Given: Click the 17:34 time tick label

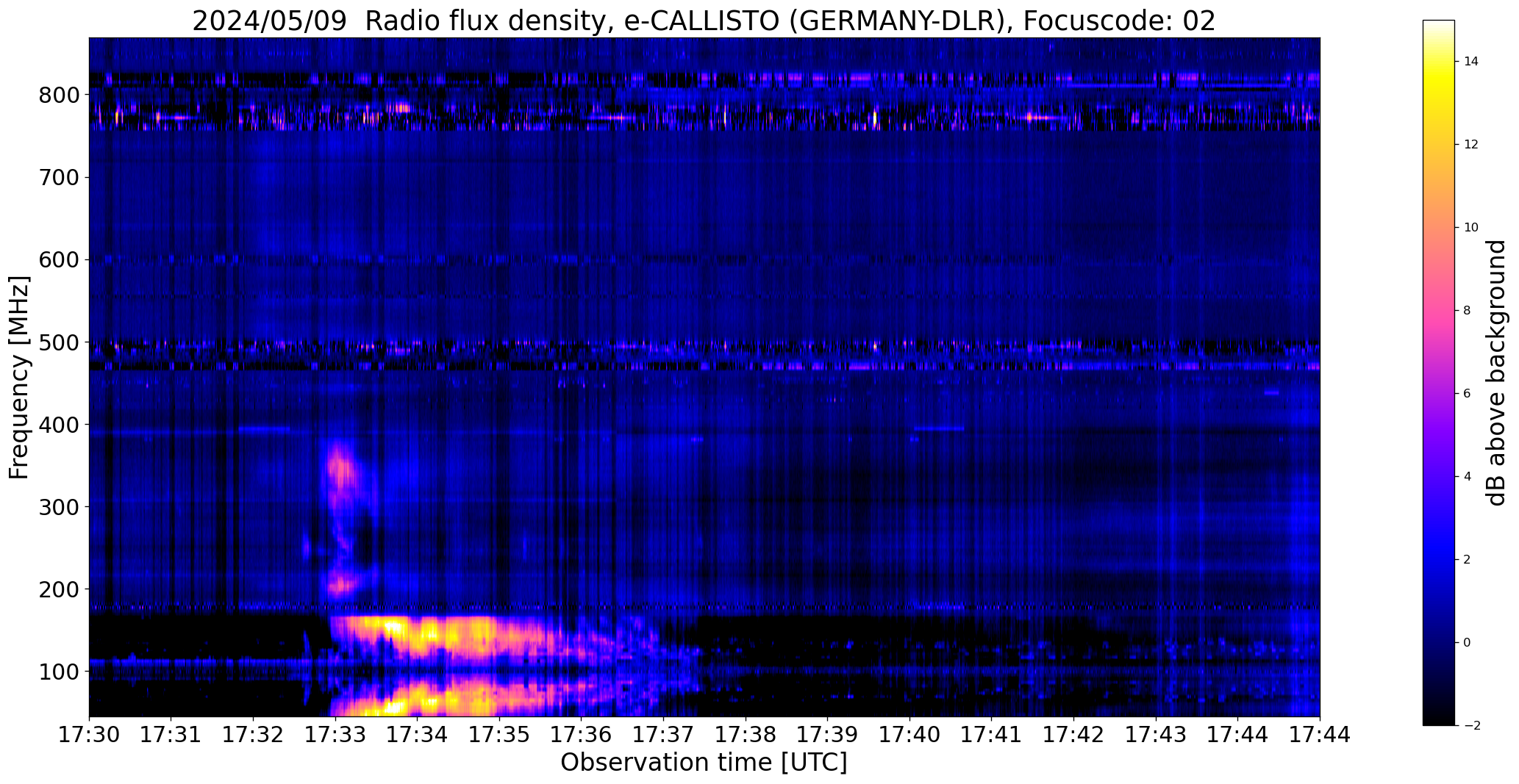Looking at the screenshot, I should pos(417,736).
